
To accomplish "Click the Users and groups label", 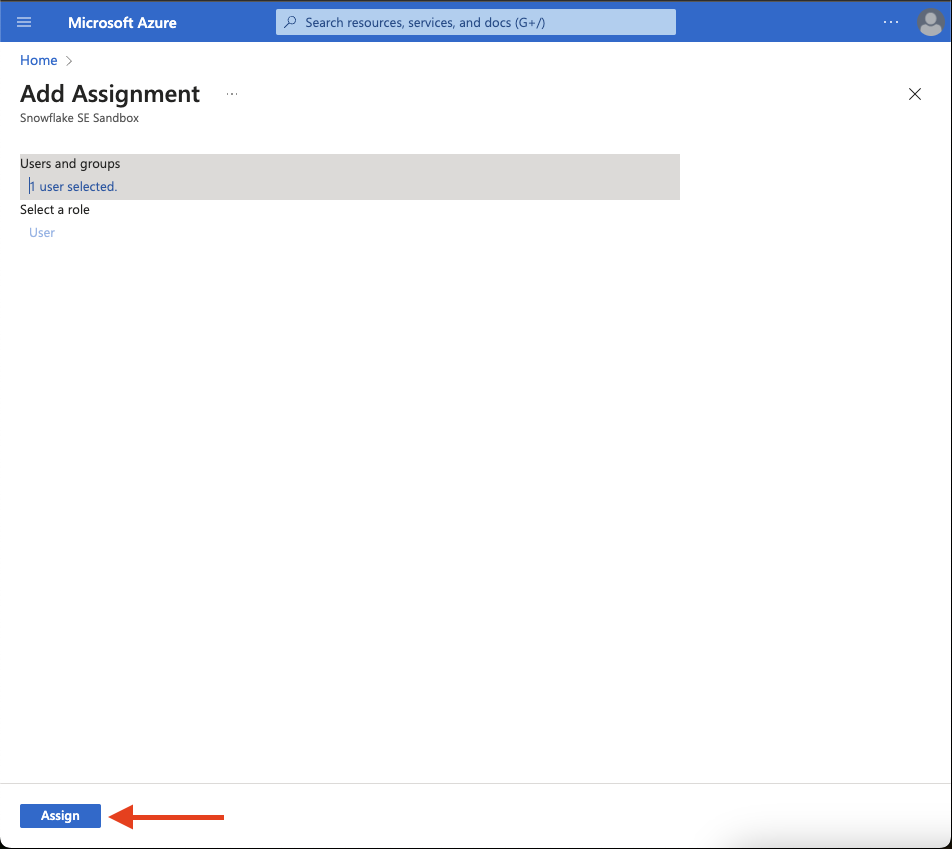I will [x=70, y=164].
